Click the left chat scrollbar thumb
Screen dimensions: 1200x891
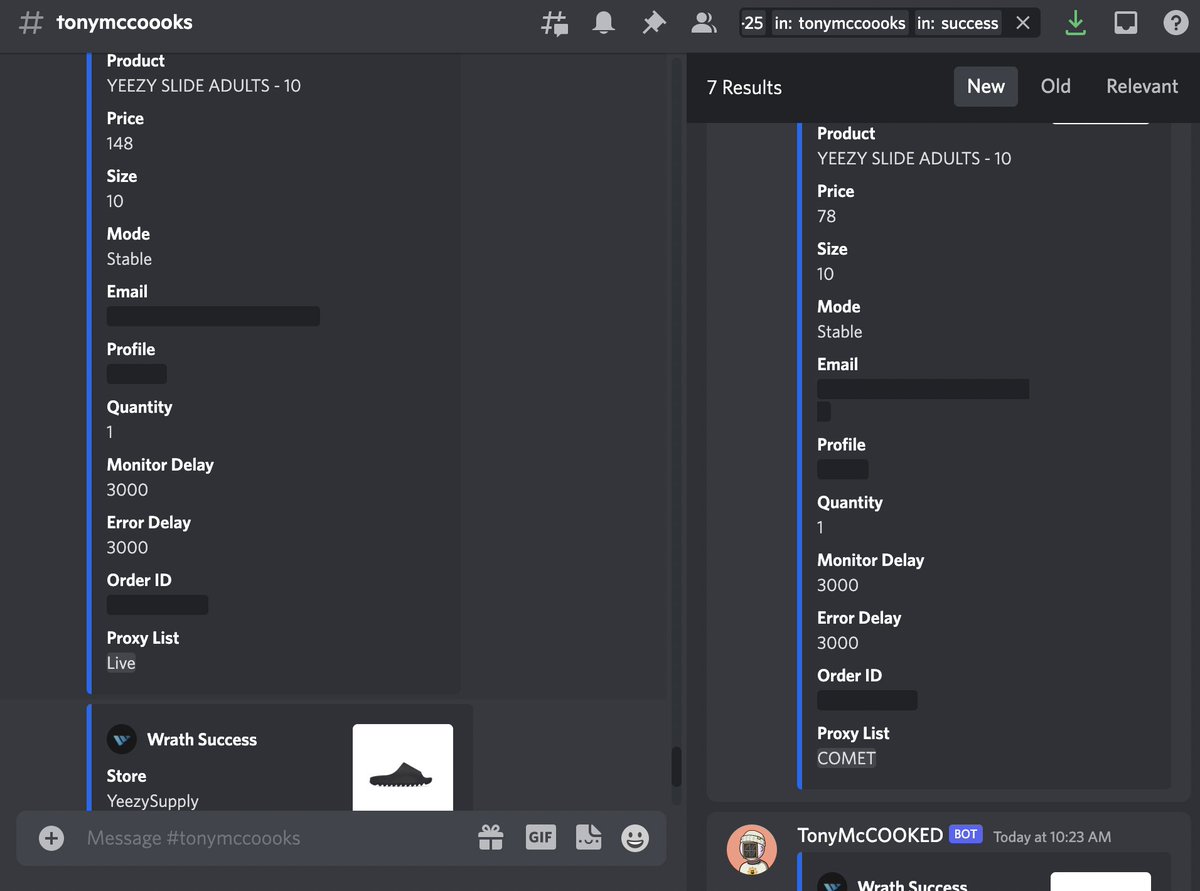pyautogui.click(x=676, y=767)
